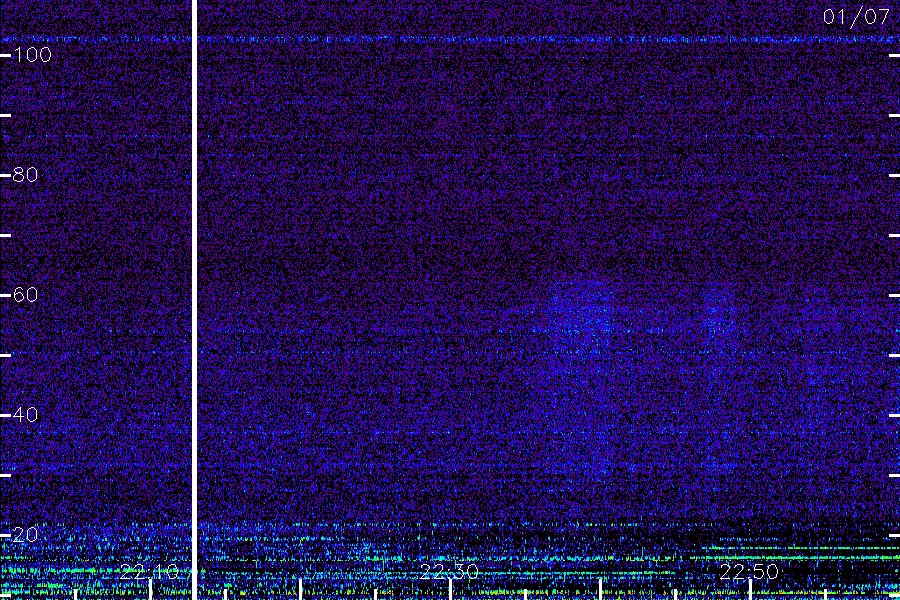Click the white vertical time marker line

click(195, 300)
